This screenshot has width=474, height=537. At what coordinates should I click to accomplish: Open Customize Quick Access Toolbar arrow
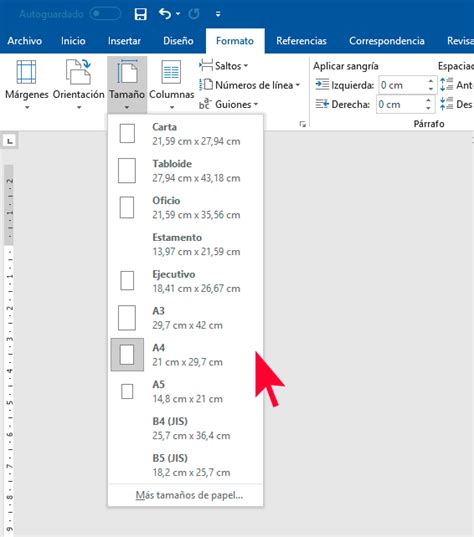point(218,14)
